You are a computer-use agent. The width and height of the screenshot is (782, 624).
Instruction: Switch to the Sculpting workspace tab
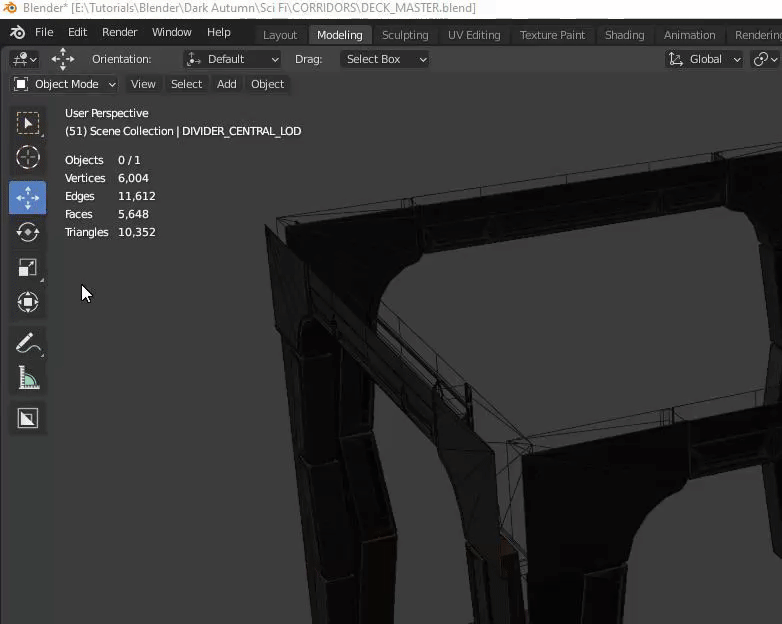click(405, 35)
